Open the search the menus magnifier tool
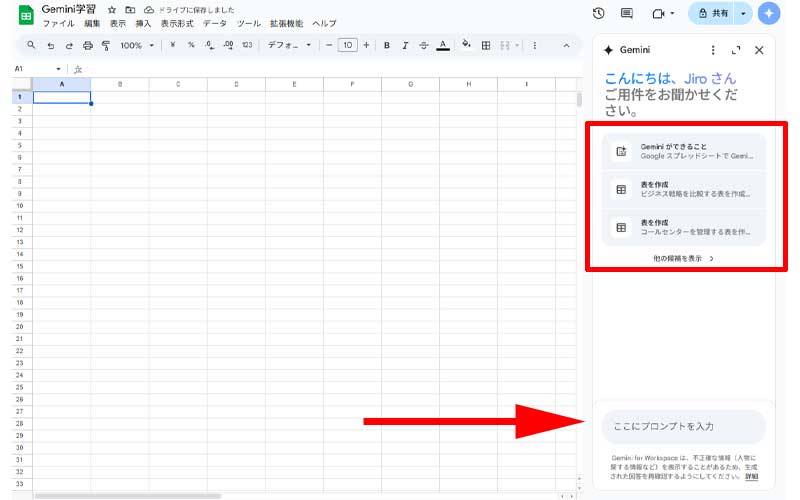800x500 pixels. point(31,45)
